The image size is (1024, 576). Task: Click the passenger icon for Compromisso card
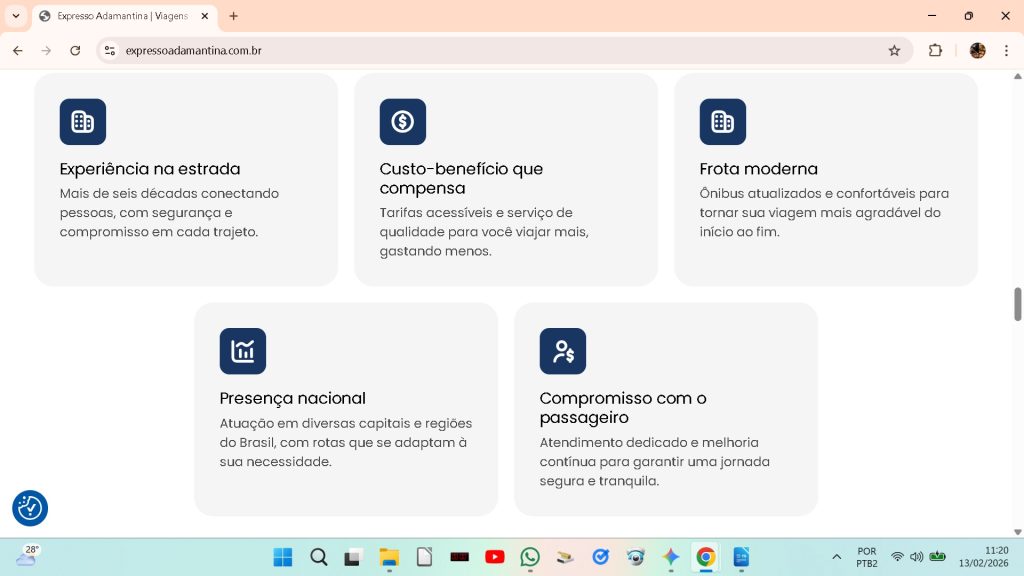click(563, 351)
